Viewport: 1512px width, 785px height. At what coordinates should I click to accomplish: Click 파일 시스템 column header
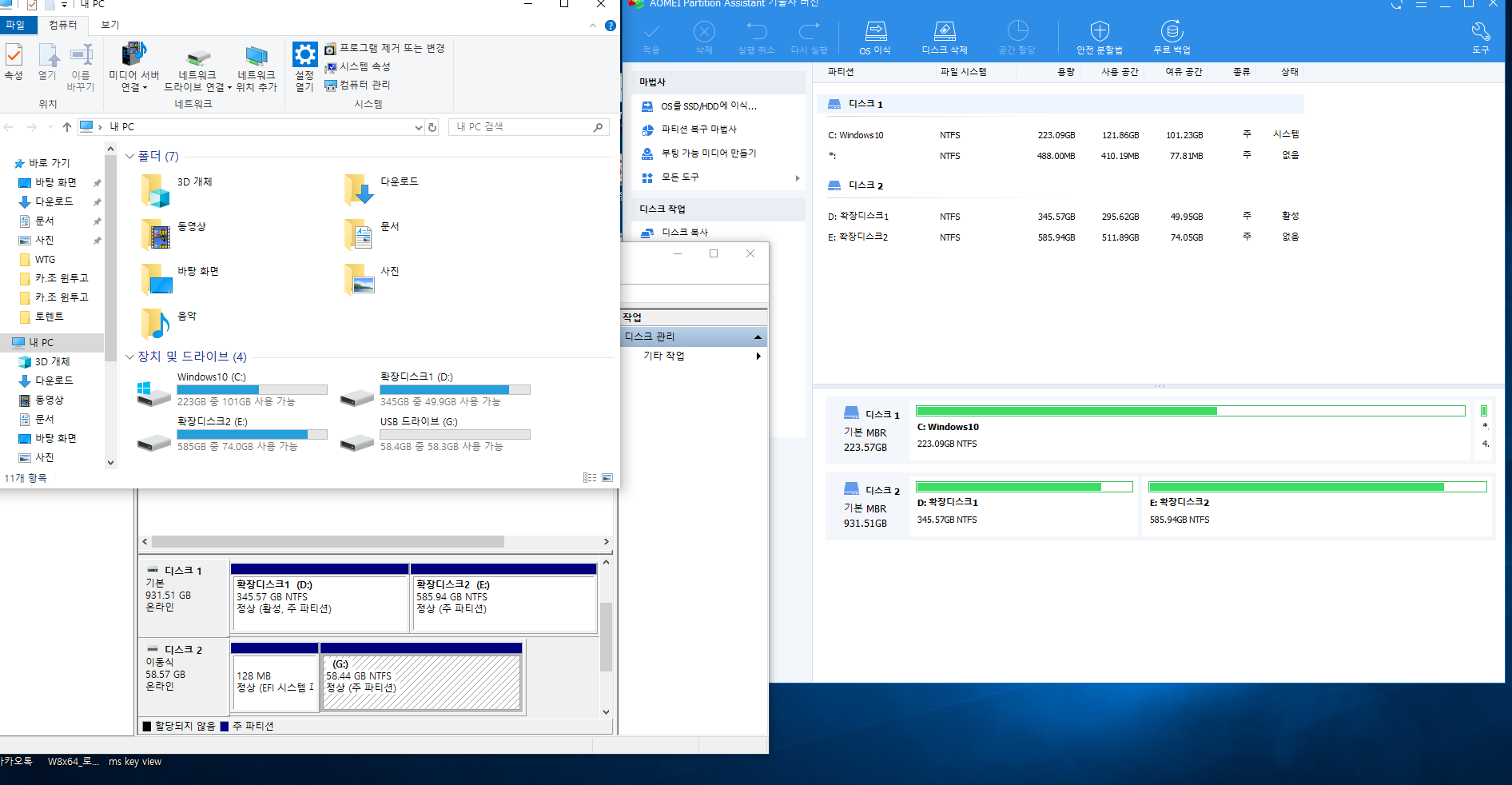click(963, 72)
